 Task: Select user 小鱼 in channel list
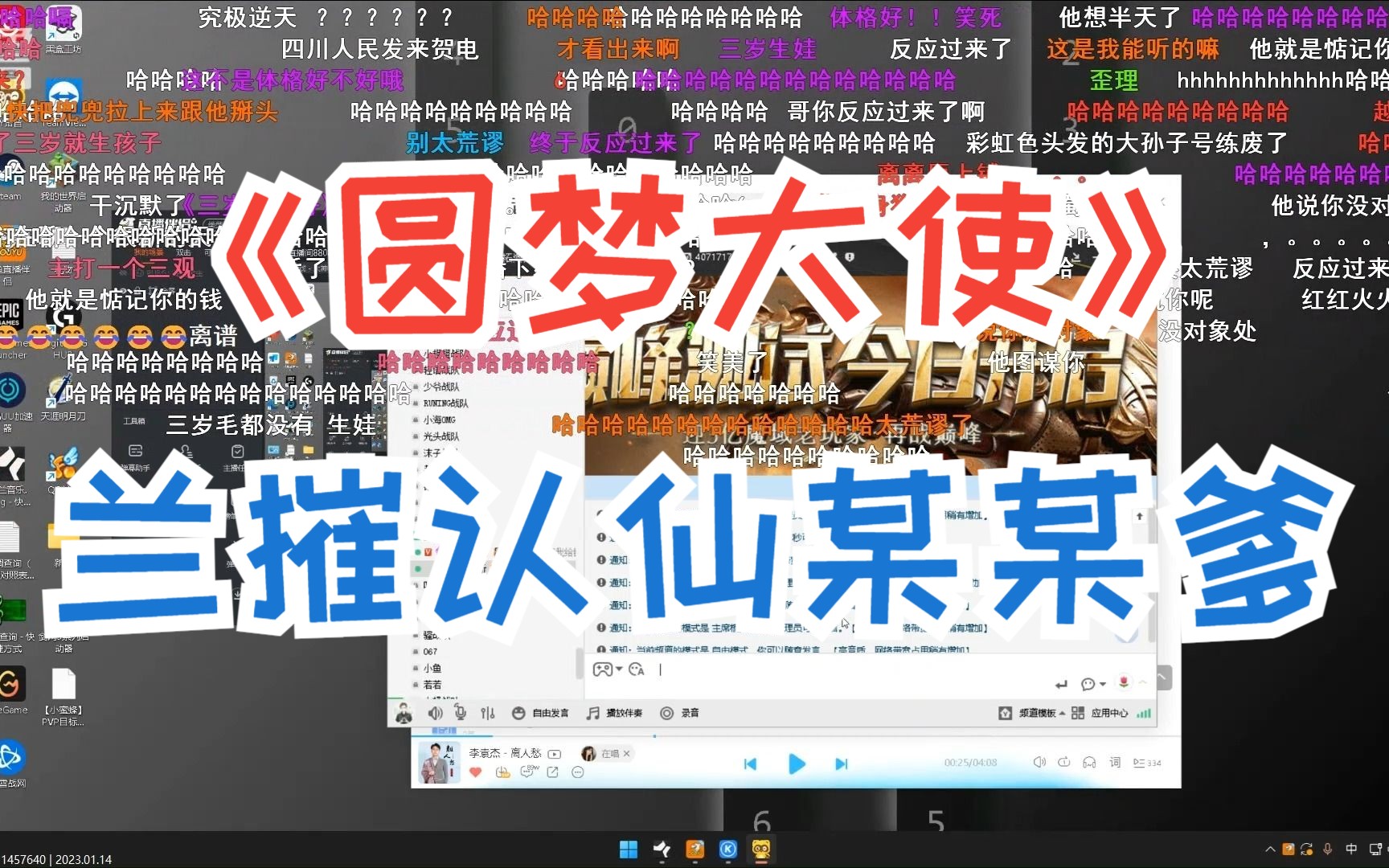pyautogui.click(x=432, y=669)
